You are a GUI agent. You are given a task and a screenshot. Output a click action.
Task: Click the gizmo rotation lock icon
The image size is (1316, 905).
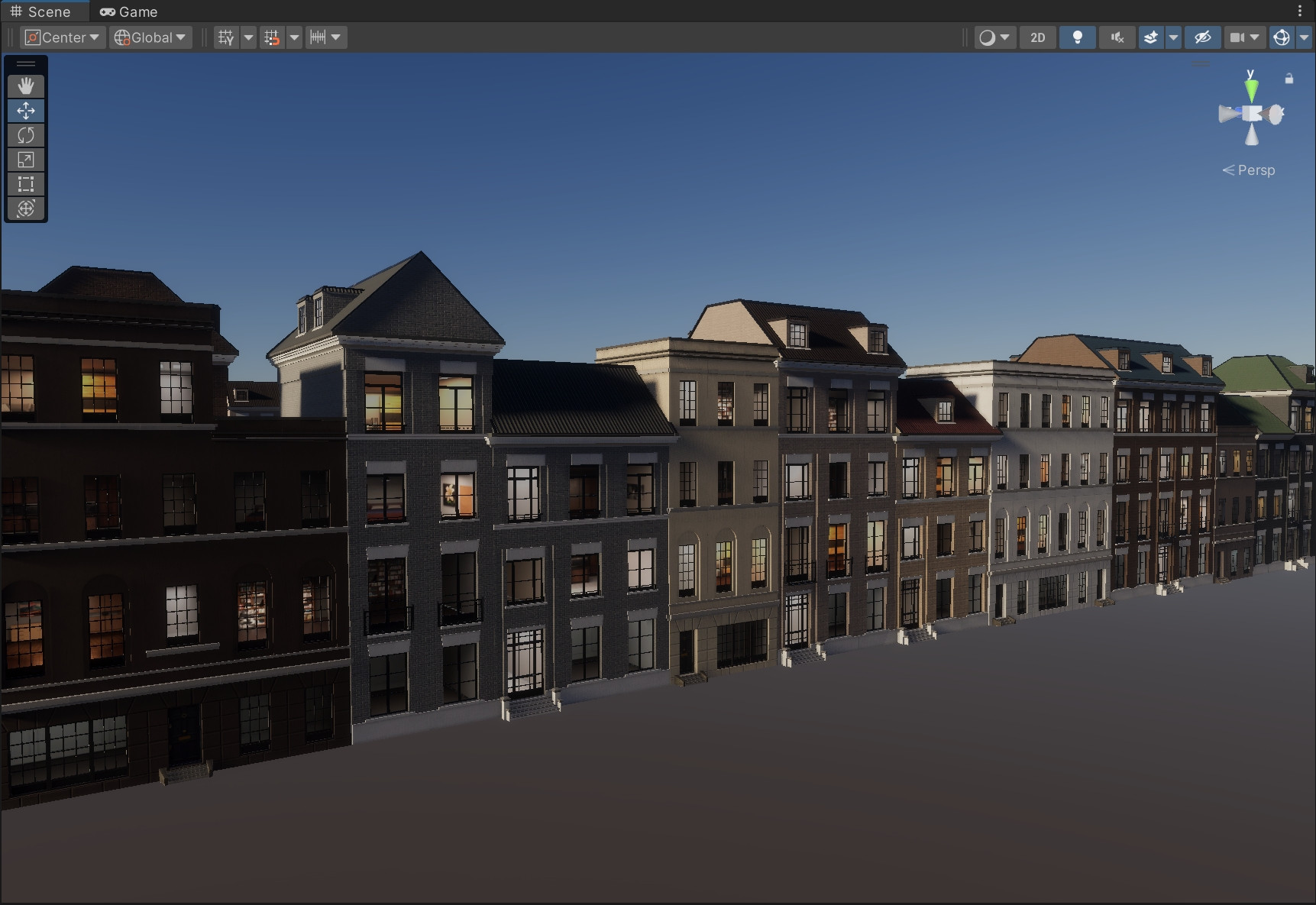pyautogui.click(x=1289, y=79)
